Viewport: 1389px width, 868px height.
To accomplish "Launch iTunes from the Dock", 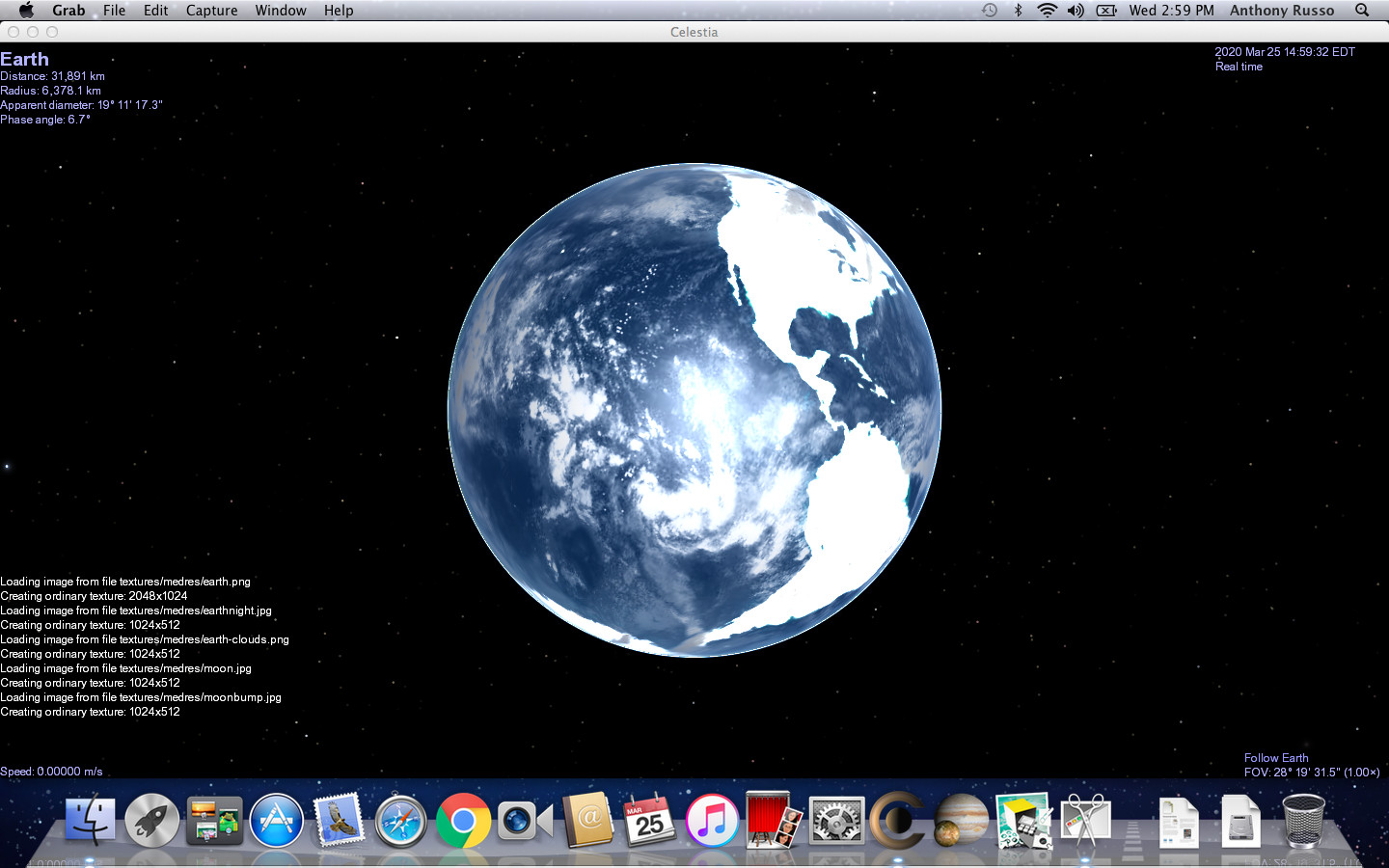I will [x=712, y=821].
